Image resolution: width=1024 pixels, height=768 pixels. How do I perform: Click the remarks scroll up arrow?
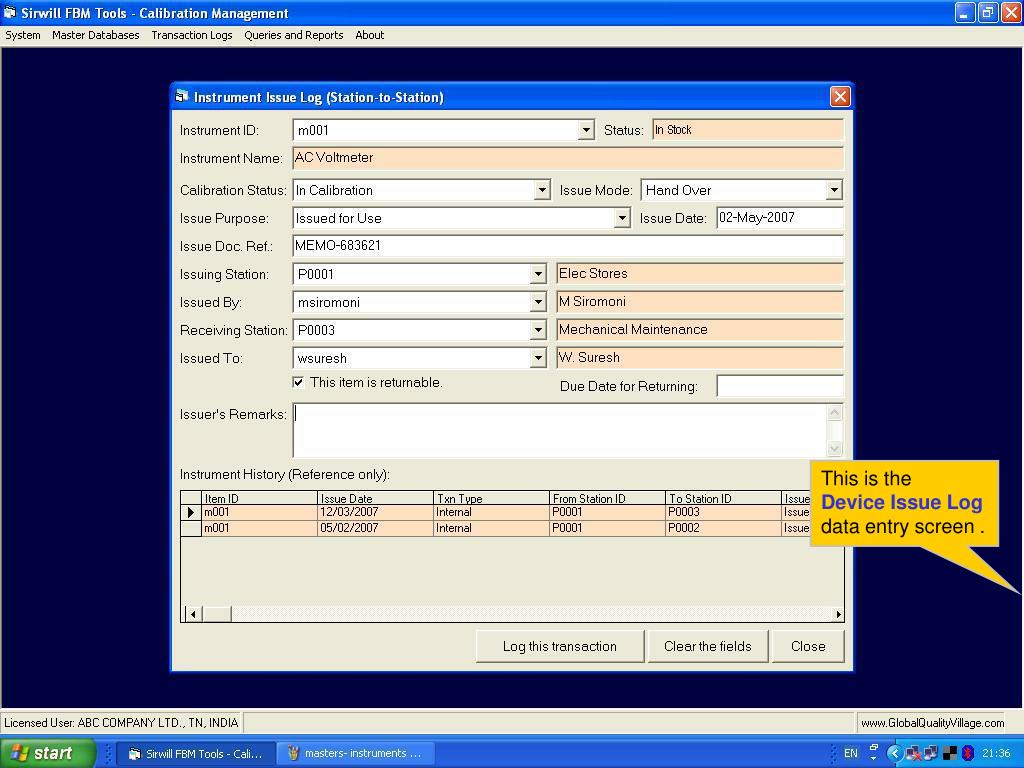pyautogui.click(x=835, y=413)
